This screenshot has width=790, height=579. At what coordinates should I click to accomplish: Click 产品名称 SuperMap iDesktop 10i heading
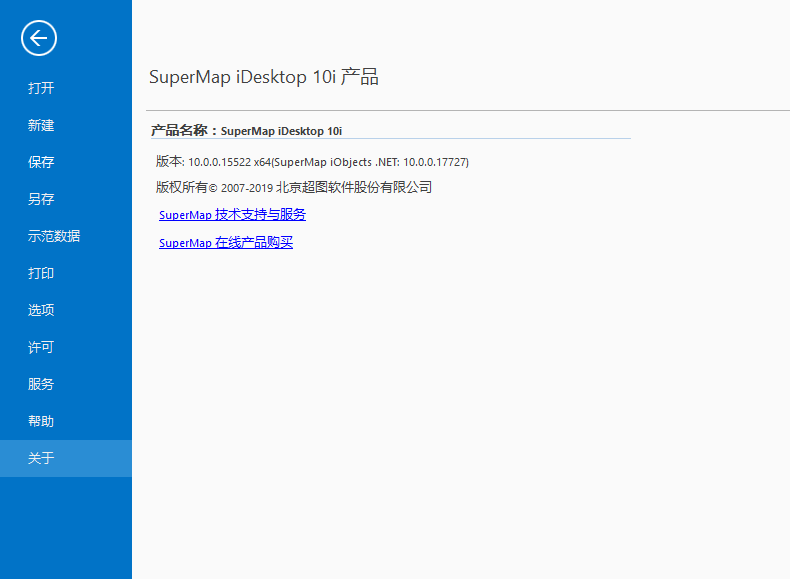click(246, 131)
